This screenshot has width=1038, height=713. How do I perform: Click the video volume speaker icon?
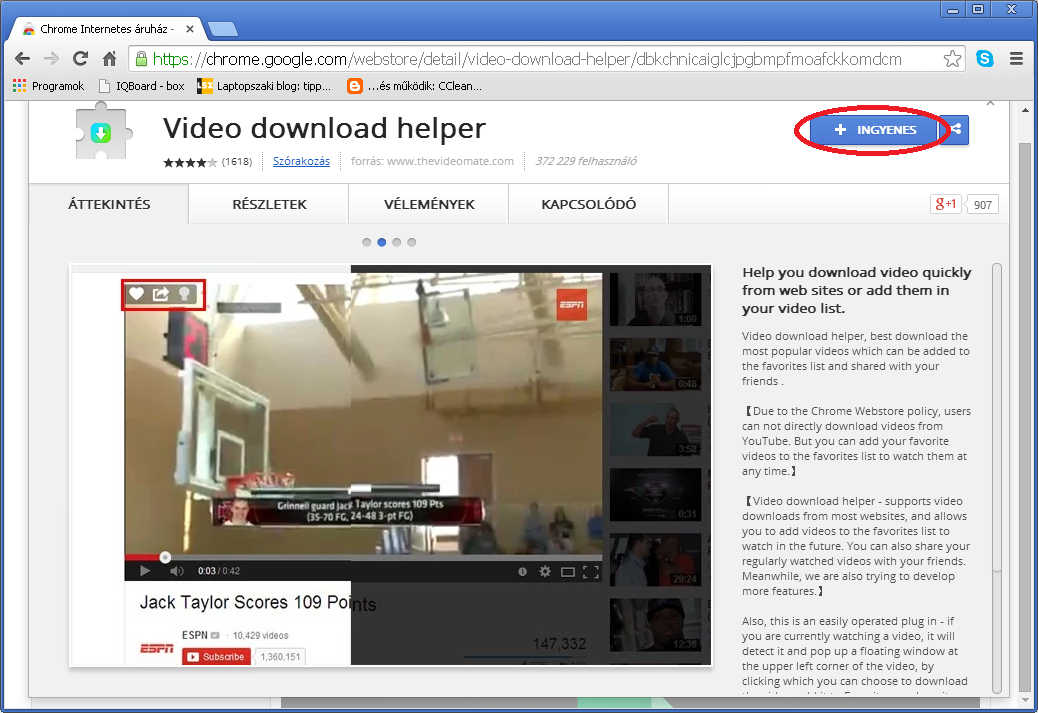point(176,571)
